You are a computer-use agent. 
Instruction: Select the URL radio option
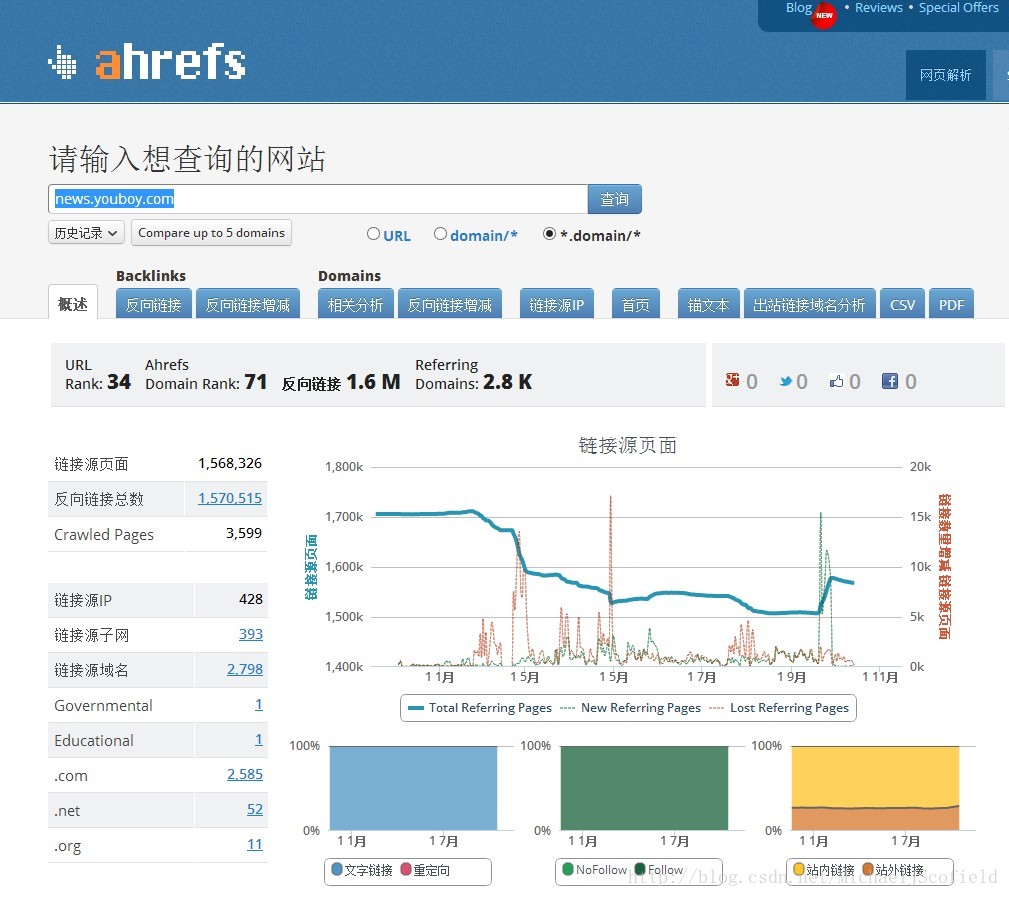tap(373, 234)
